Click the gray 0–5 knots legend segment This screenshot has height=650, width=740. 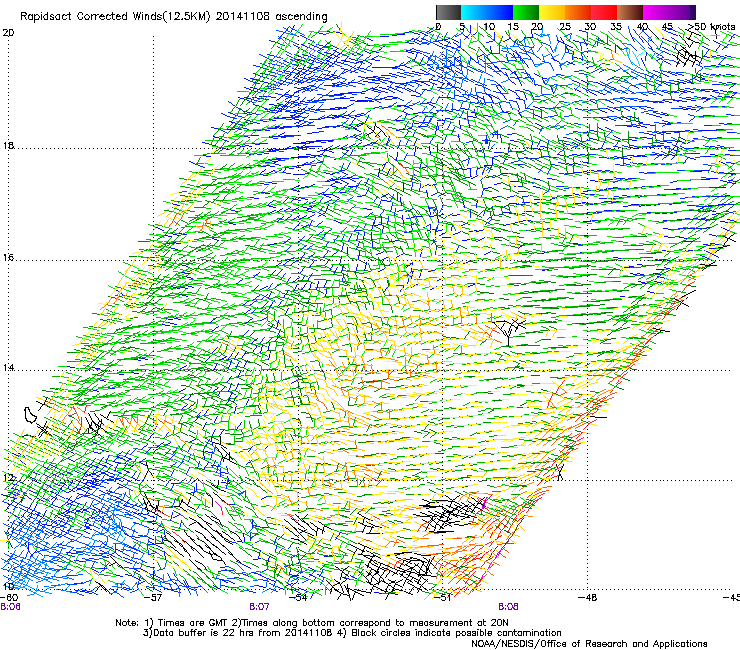point(448,12)
